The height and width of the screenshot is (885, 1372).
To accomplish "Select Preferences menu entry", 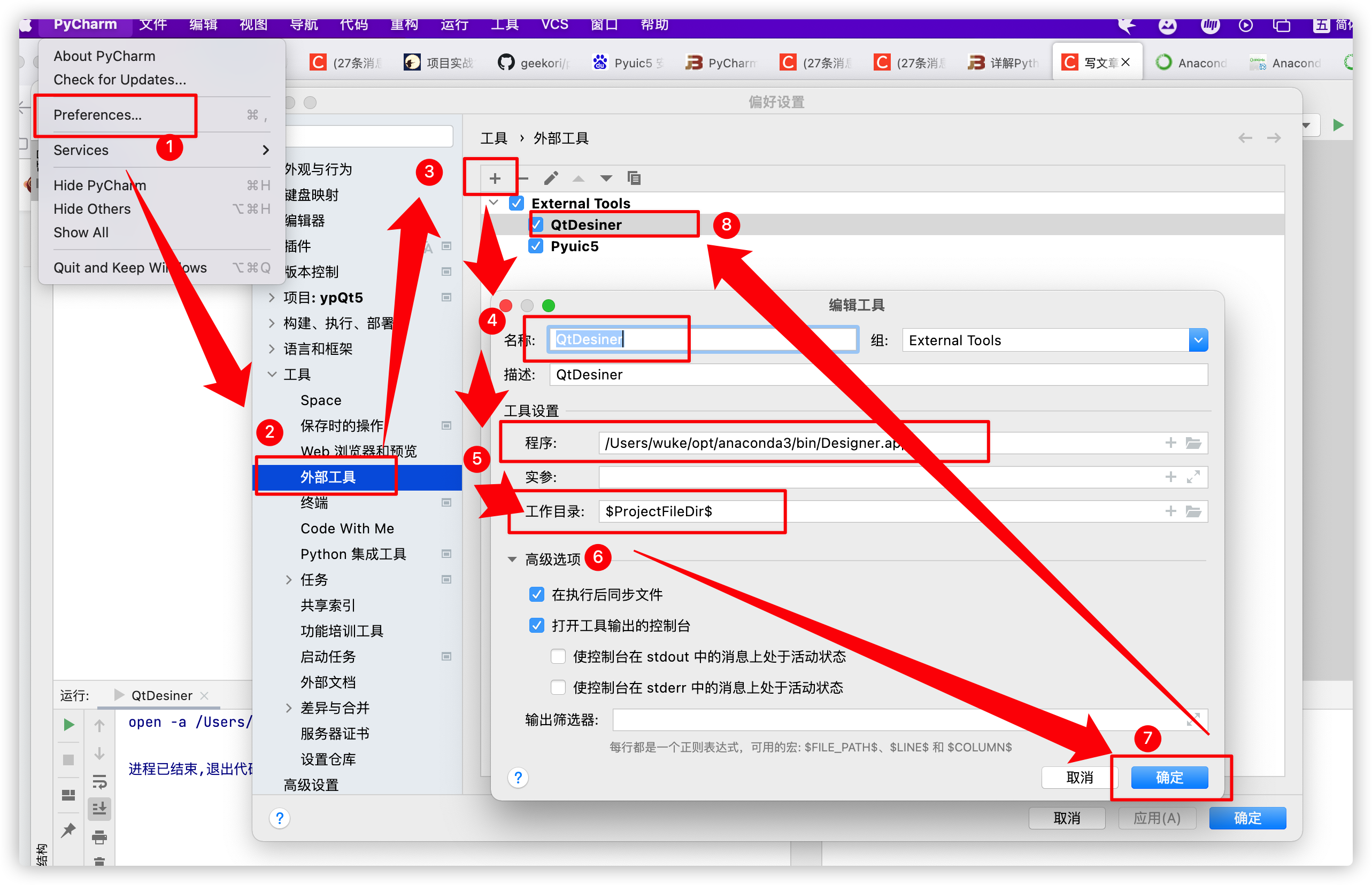I will 98,115.
